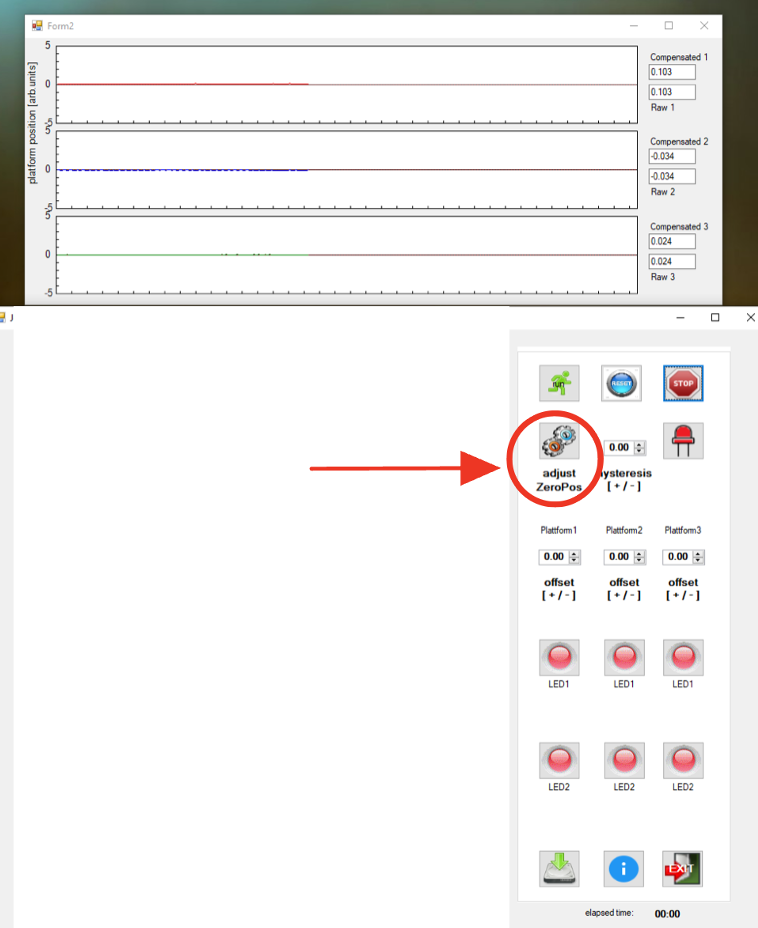Click the Plattform2 offset value field
The image size is (758, 928).
click(616, 557)
